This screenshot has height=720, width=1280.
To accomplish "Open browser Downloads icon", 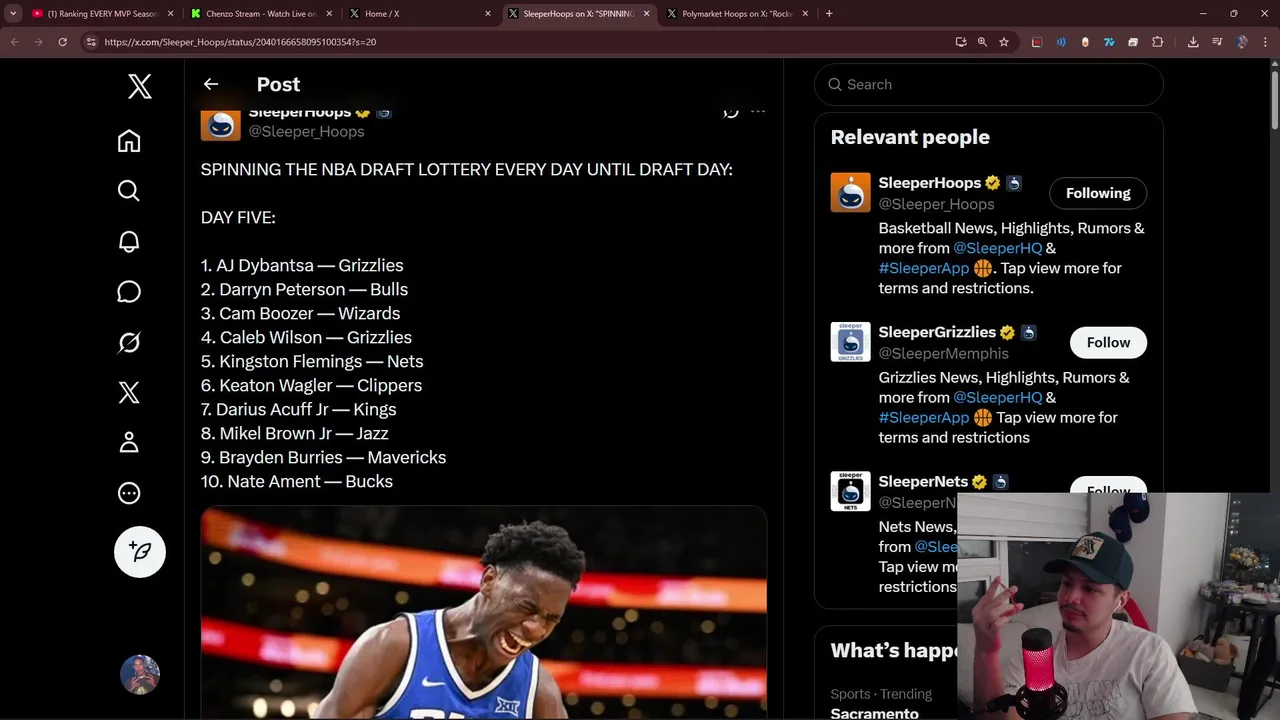I will coord(1193,42).
